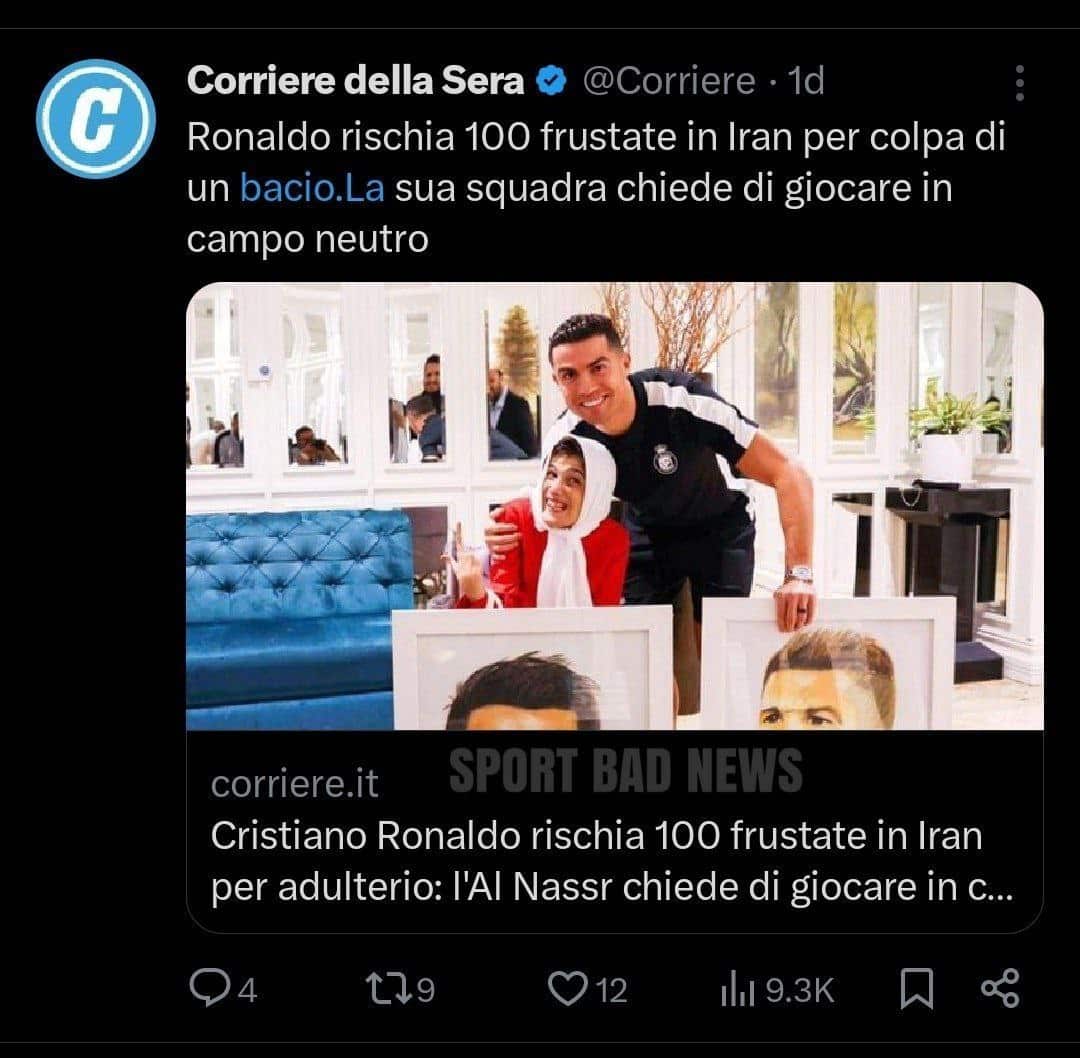
Task: Click the repost count "9"
Action: (x=426, y=990)
